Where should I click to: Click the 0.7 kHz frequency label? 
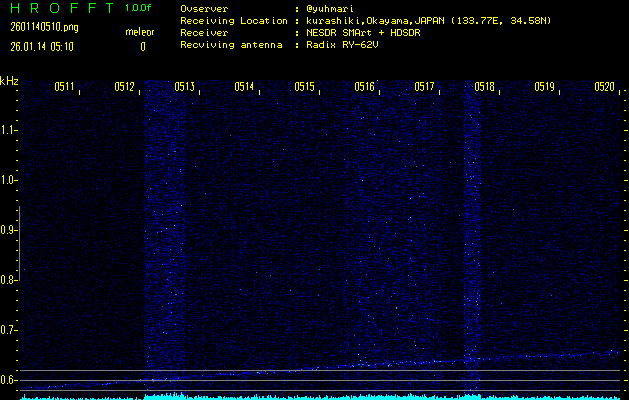point(7,330)
